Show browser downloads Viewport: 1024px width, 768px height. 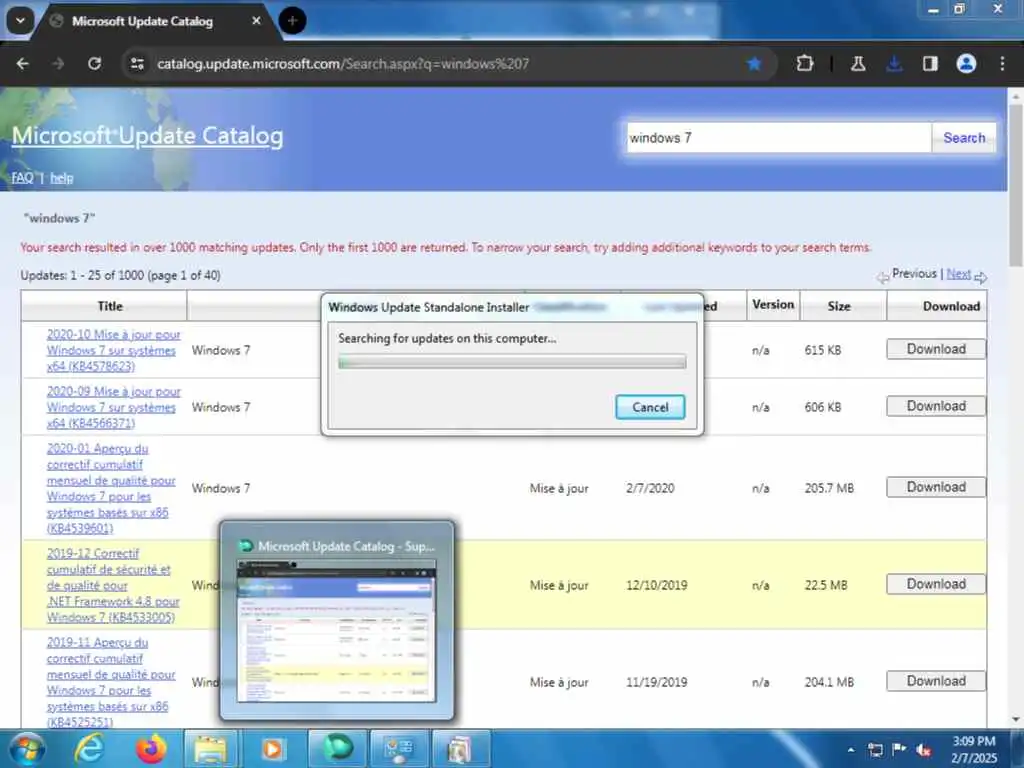coord(894,63)
